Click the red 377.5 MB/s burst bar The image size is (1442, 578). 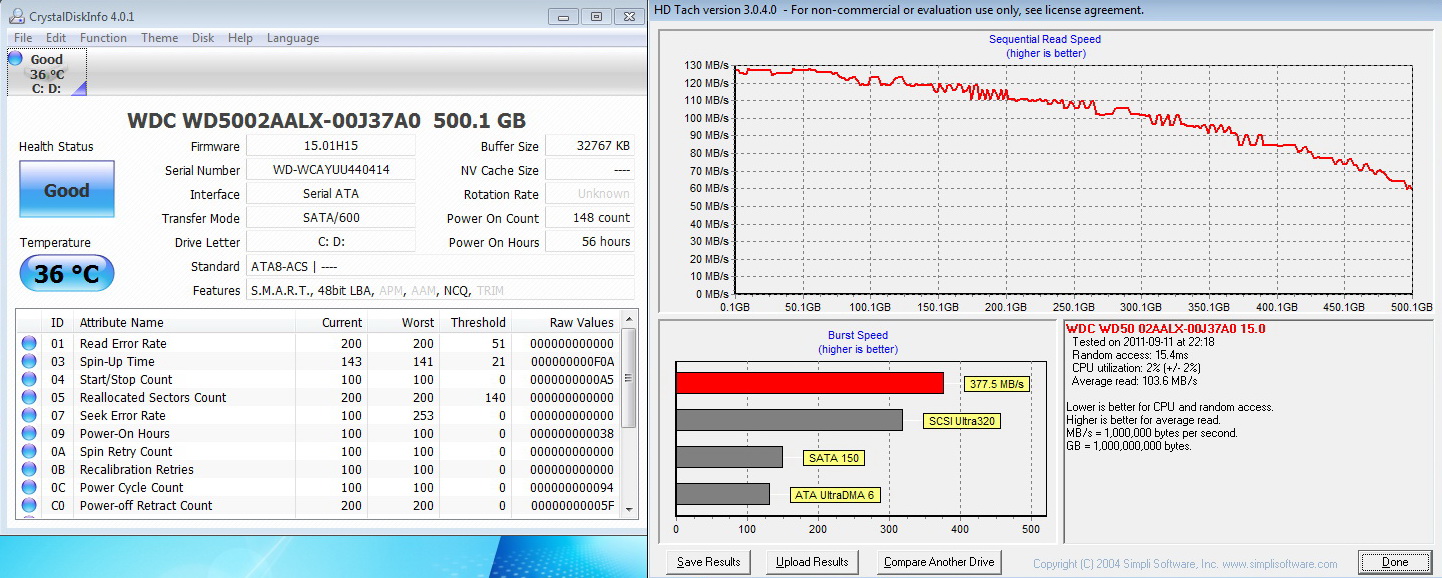[810, 383]
